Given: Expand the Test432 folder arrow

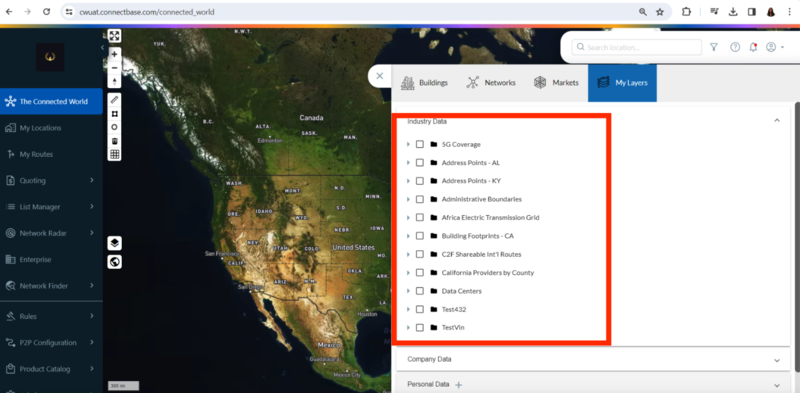Looking at the screenshot, I should click(408, 309).
